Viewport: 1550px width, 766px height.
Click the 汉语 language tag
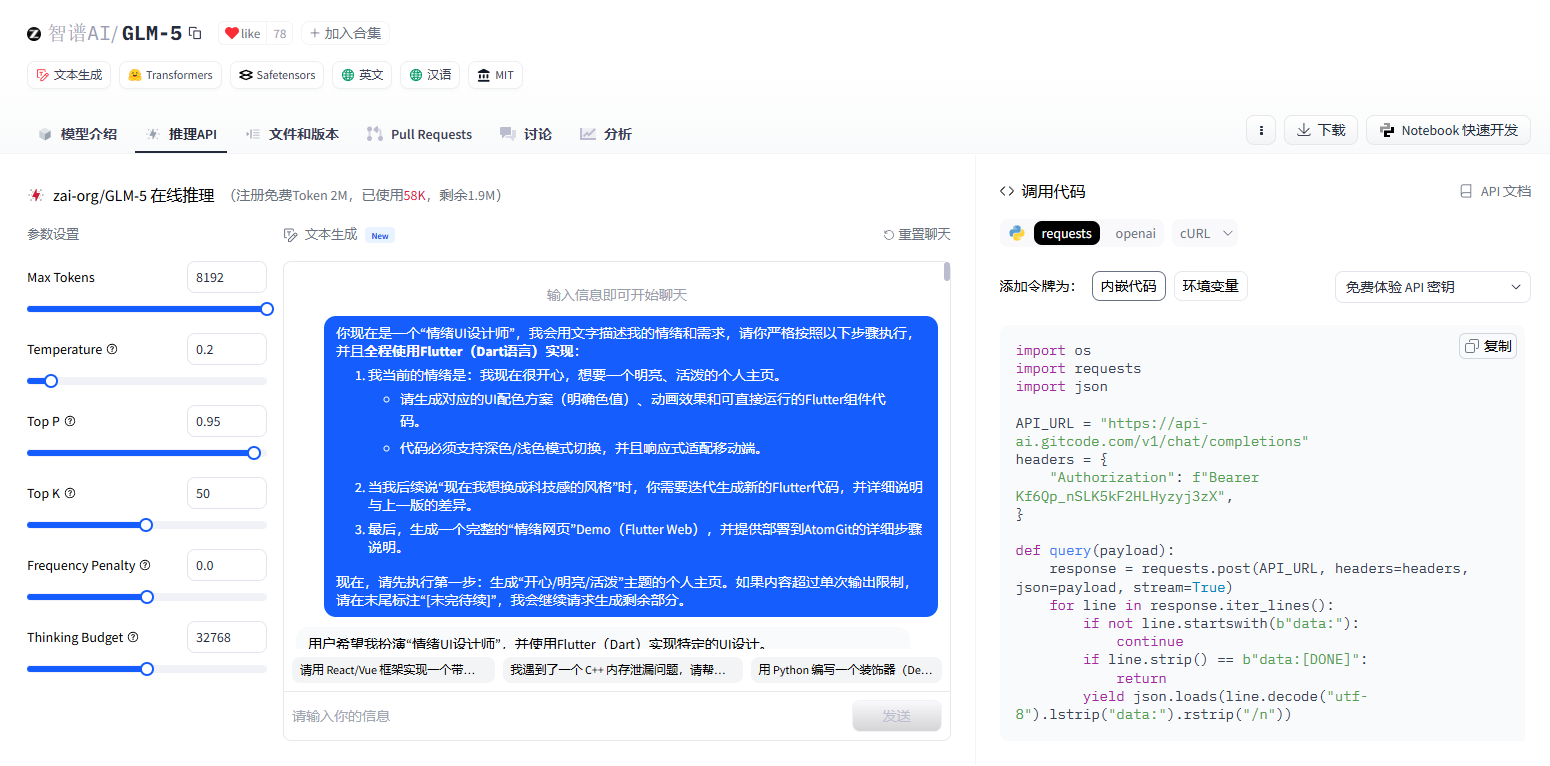pos(430,75)
